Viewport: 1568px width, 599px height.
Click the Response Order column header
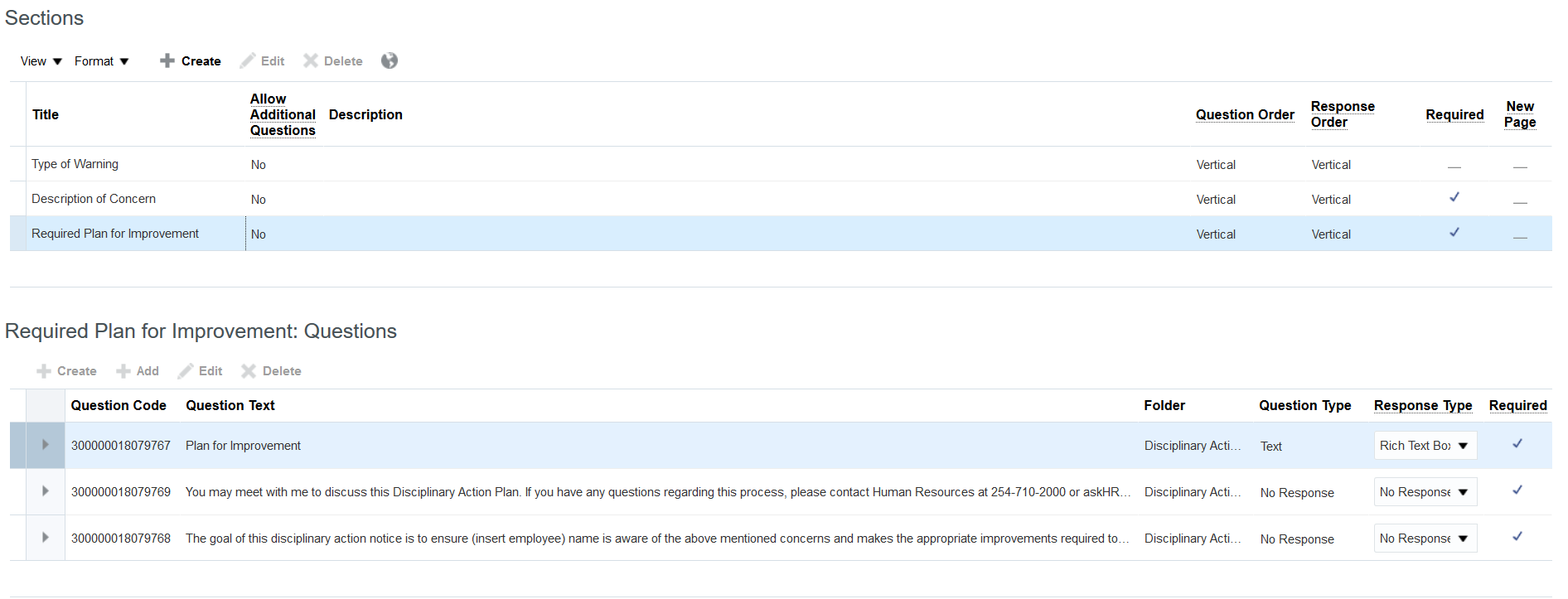1343,114
